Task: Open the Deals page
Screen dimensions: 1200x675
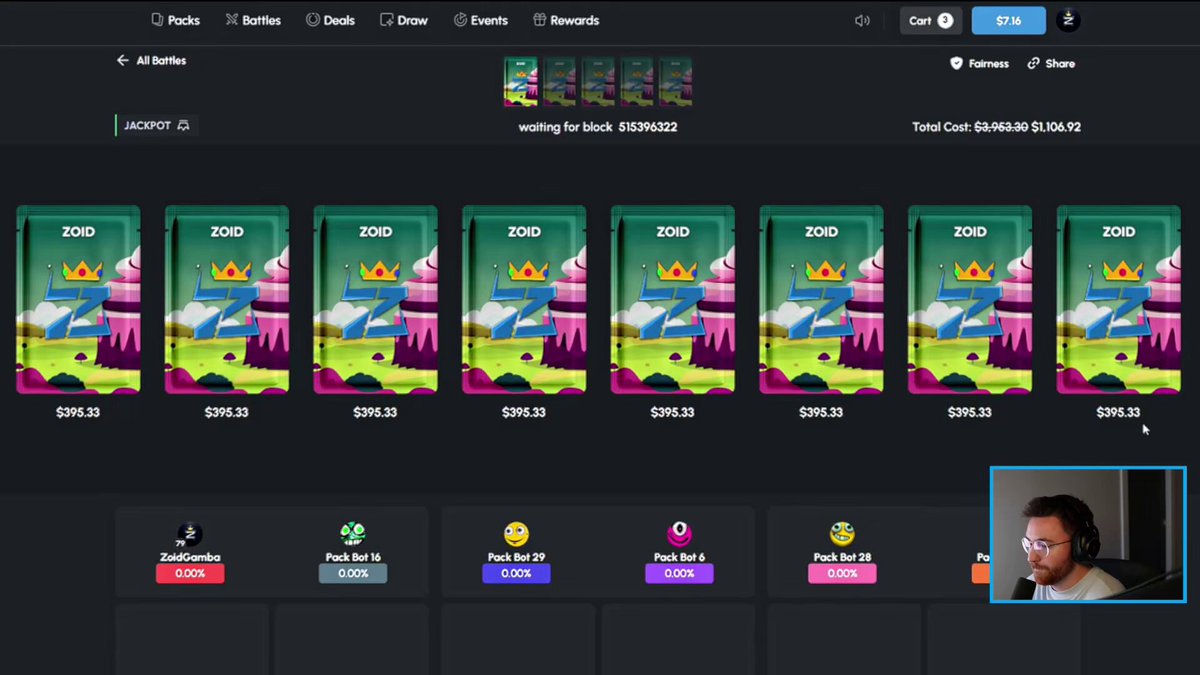Action: point(330,20)
